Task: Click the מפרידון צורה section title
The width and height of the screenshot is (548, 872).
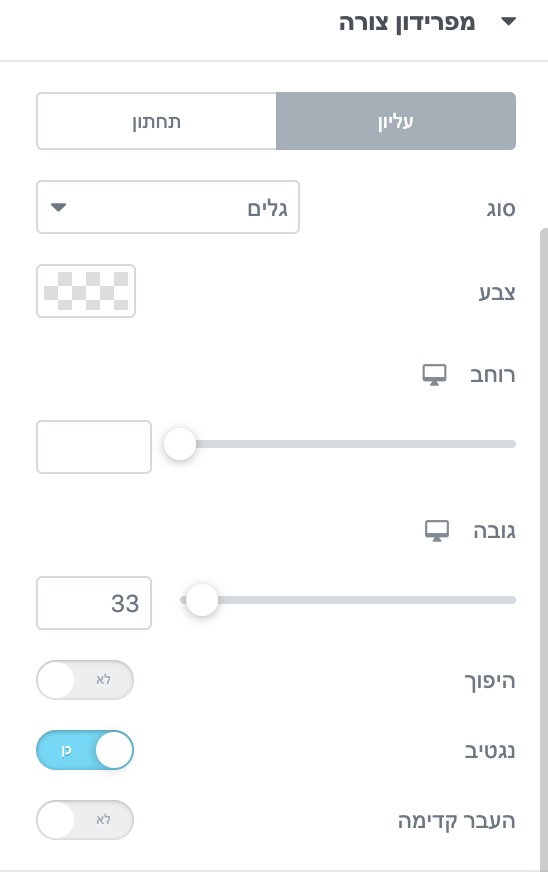Action: click(407, 23)
